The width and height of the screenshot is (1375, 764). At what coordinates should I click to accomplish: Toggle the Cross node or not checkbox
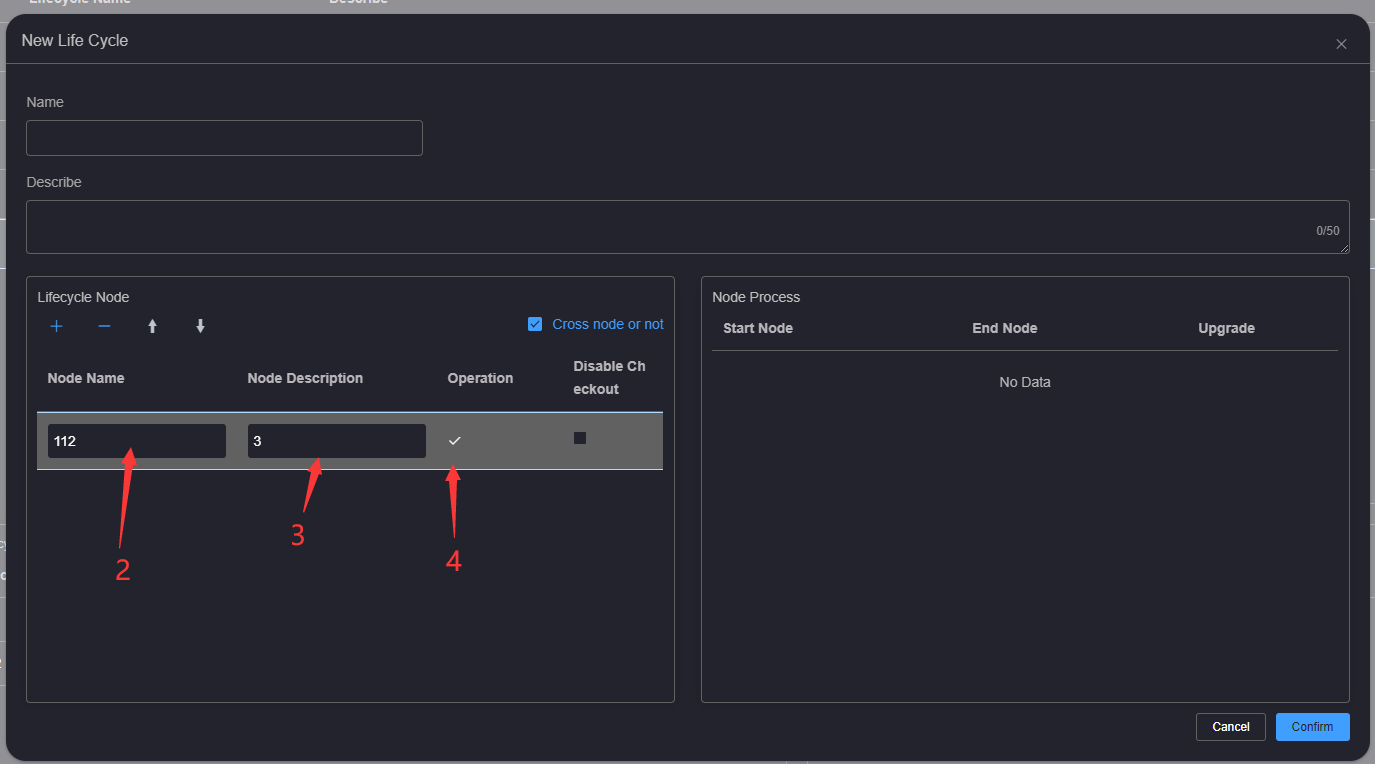click(535, 324)
